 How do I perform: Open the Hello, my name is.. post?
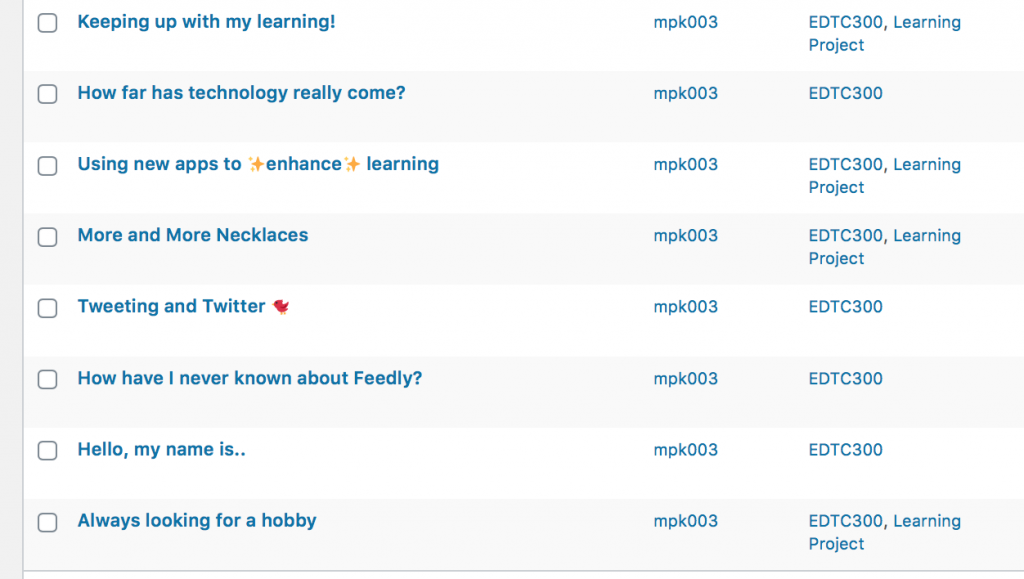point(161,449)
